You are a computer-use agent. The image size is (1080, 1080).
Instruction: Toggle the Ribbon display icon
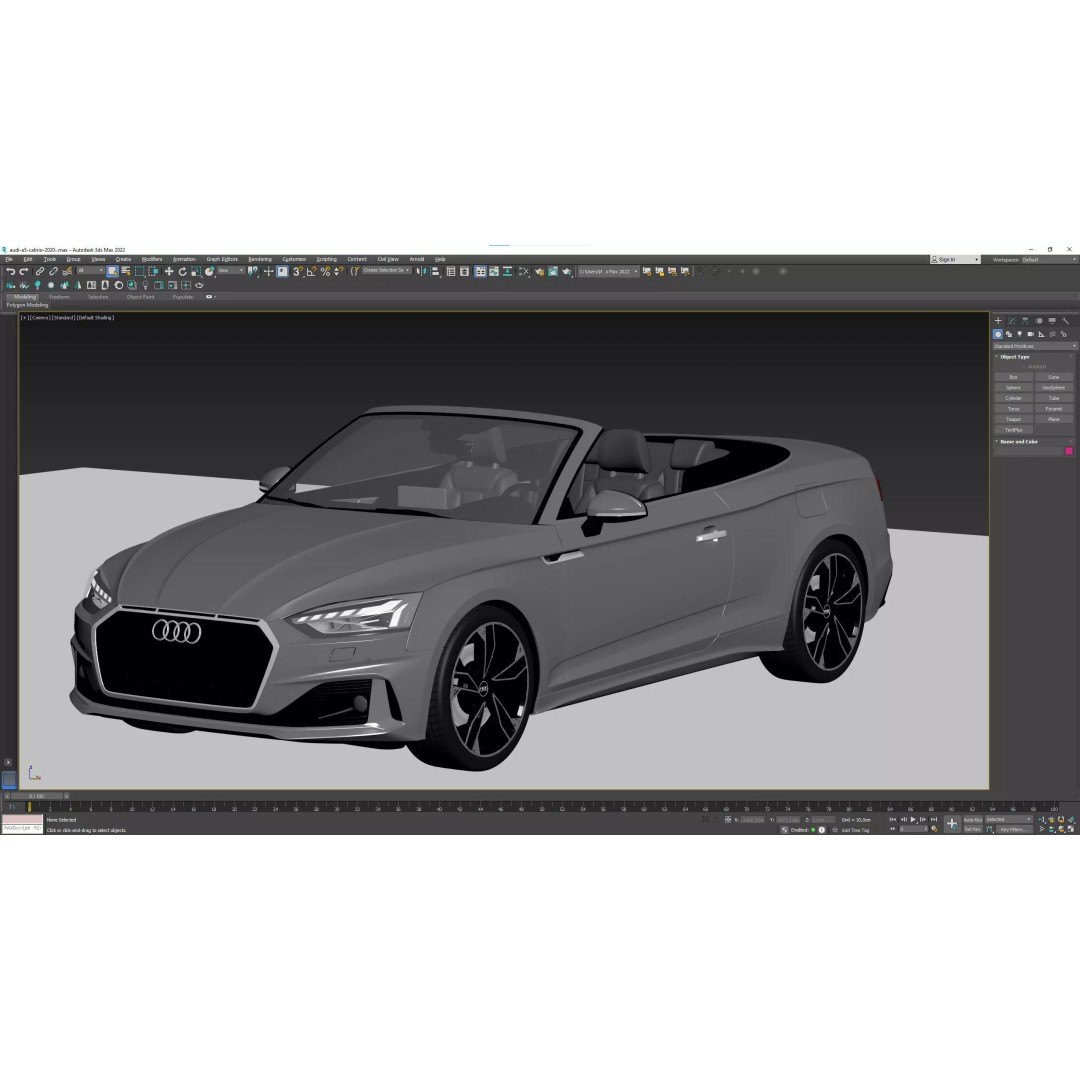click(x=480, y=271)
